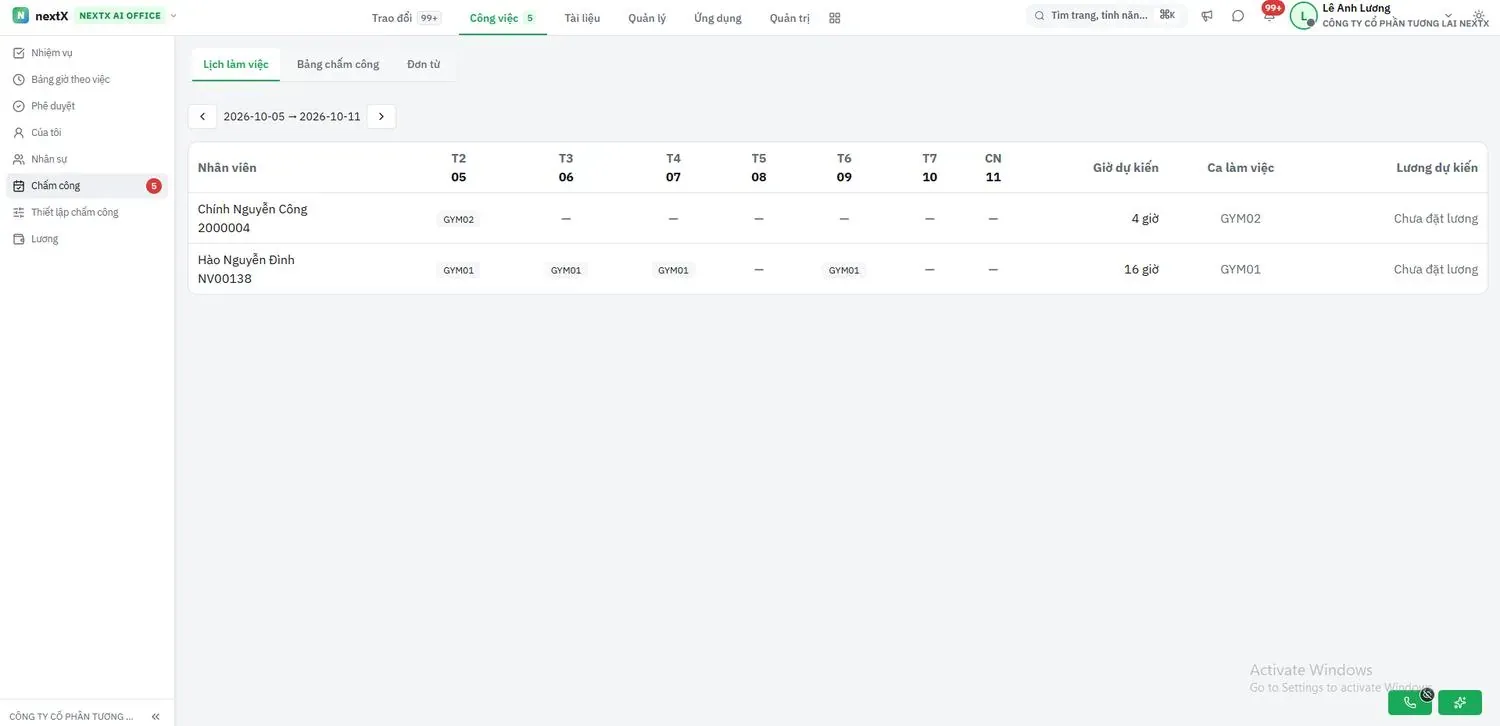1500x726 pixels.
Task: Switch to the Lịch làm việc tab
Action: click(236, 64)
